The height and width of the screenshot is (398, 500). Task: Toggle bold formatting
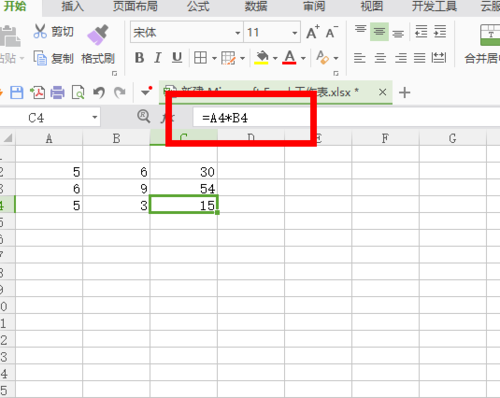139,58
